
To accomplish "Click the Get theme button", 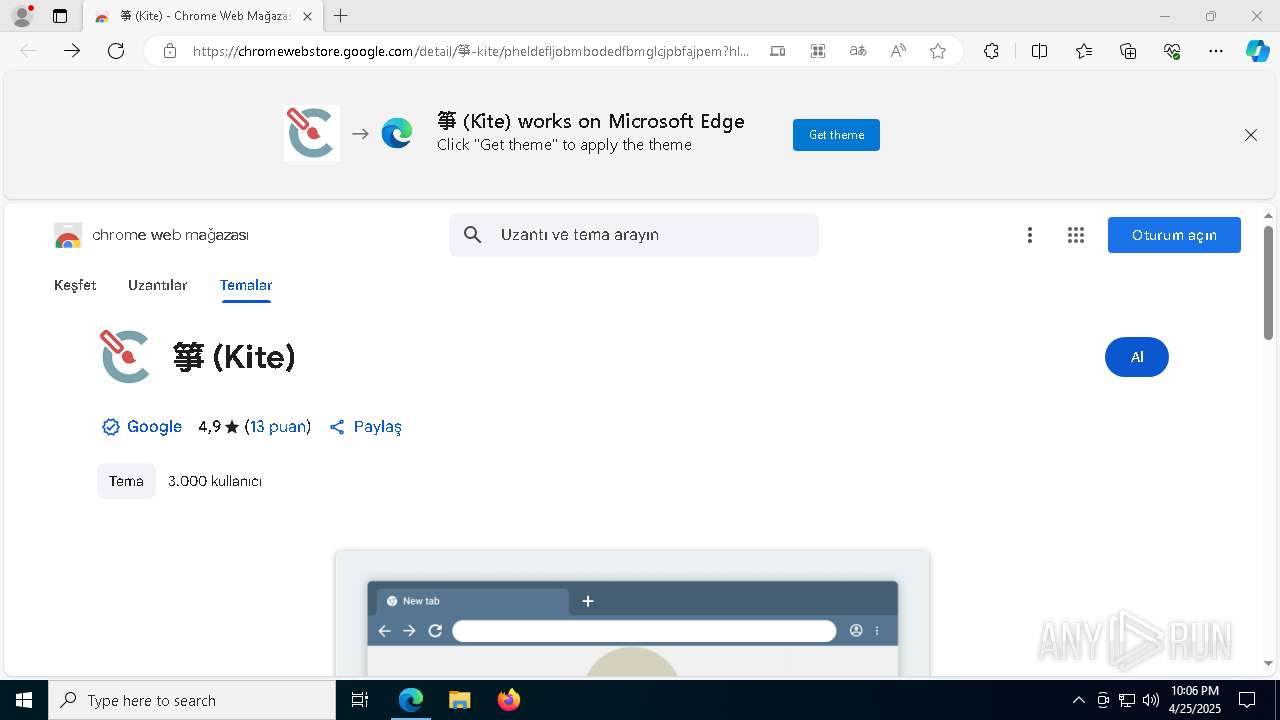I will [x=836, y=135].
